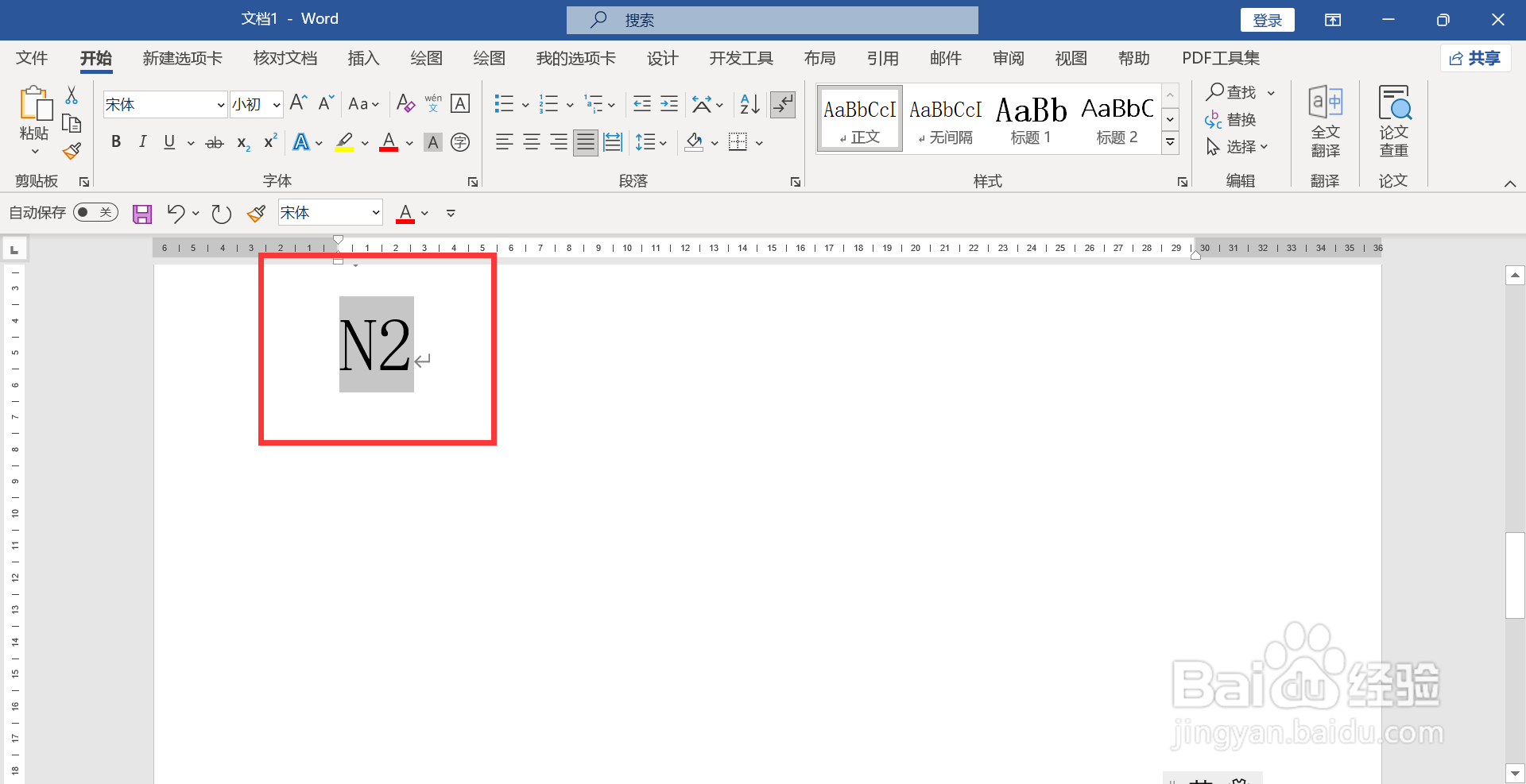
Task: Collapse the ribbon with the chevron
Action: tap(1510, 183)
